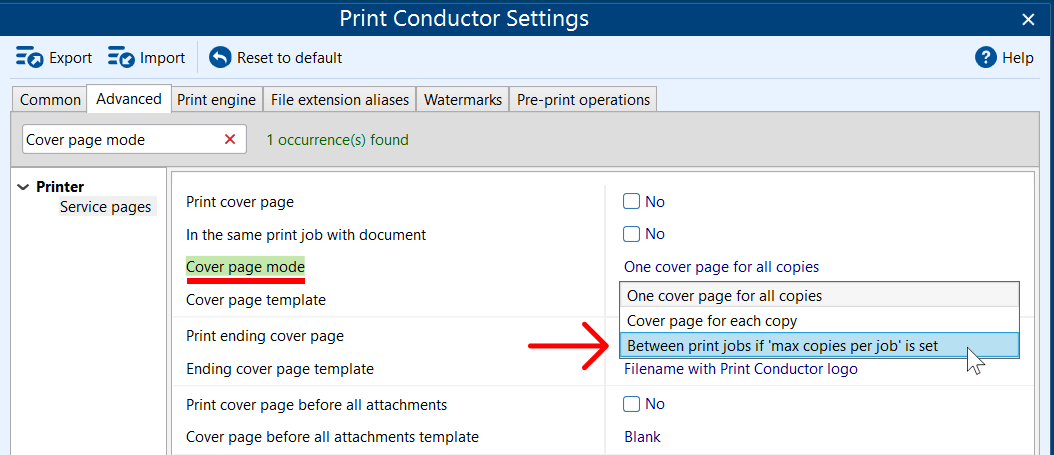Enable the Print cover page checkbox
Screen dimensions: 1054x455
(x=631, y=201)
